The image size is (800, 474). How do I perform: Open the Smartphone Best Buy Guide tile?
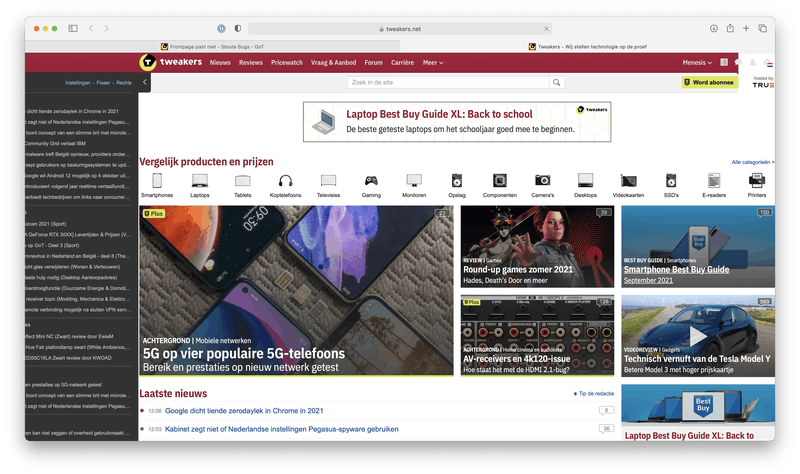coord(698,246)
